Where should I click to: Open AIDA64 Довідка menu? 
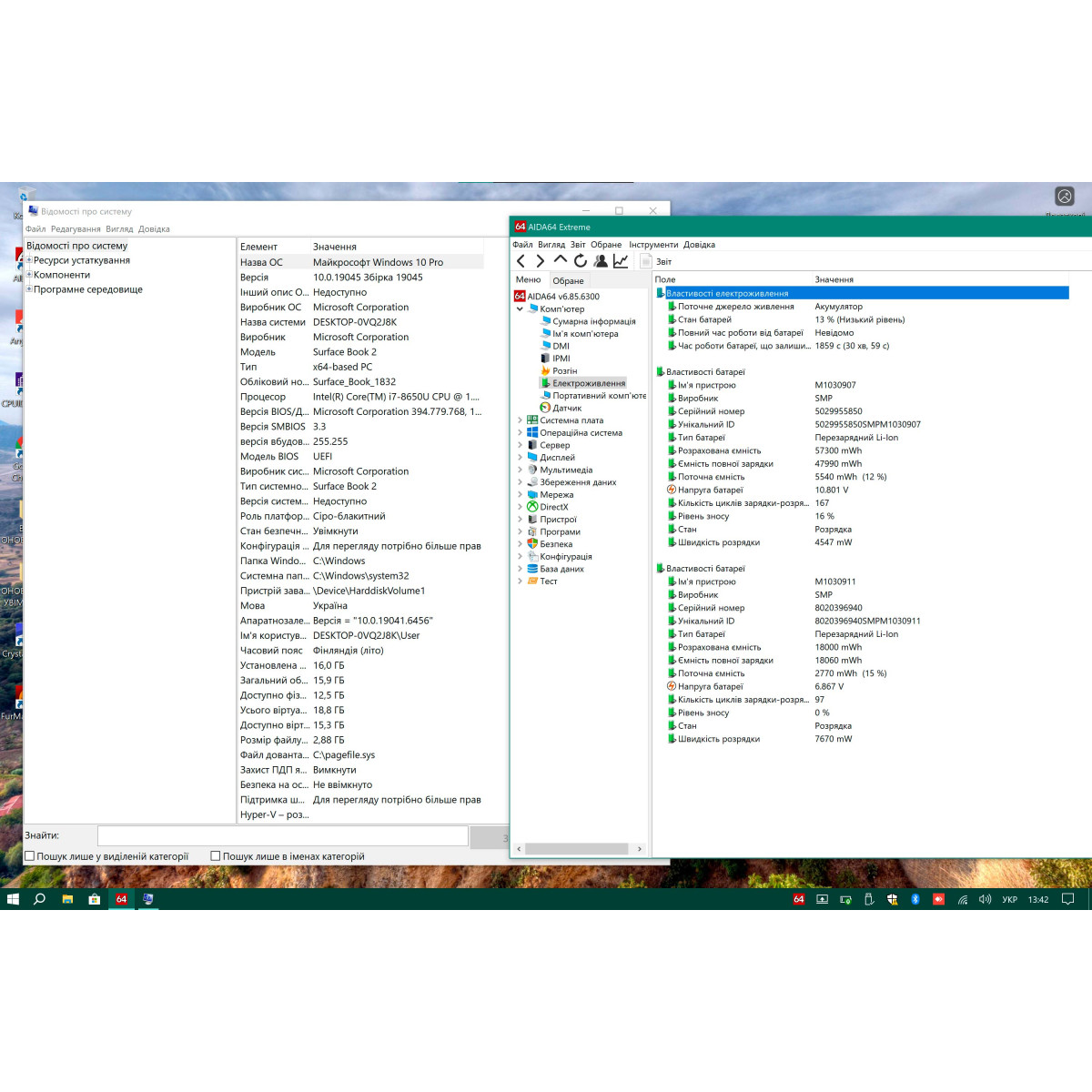tap(699, 245)
